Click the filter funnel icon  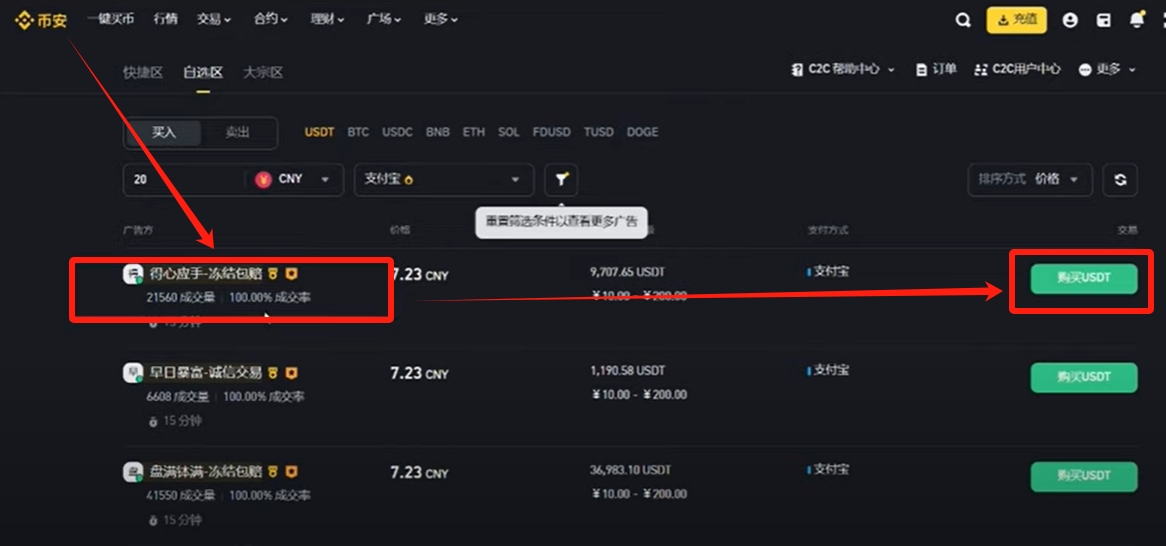pyautogui.click(x=561, y=179)
